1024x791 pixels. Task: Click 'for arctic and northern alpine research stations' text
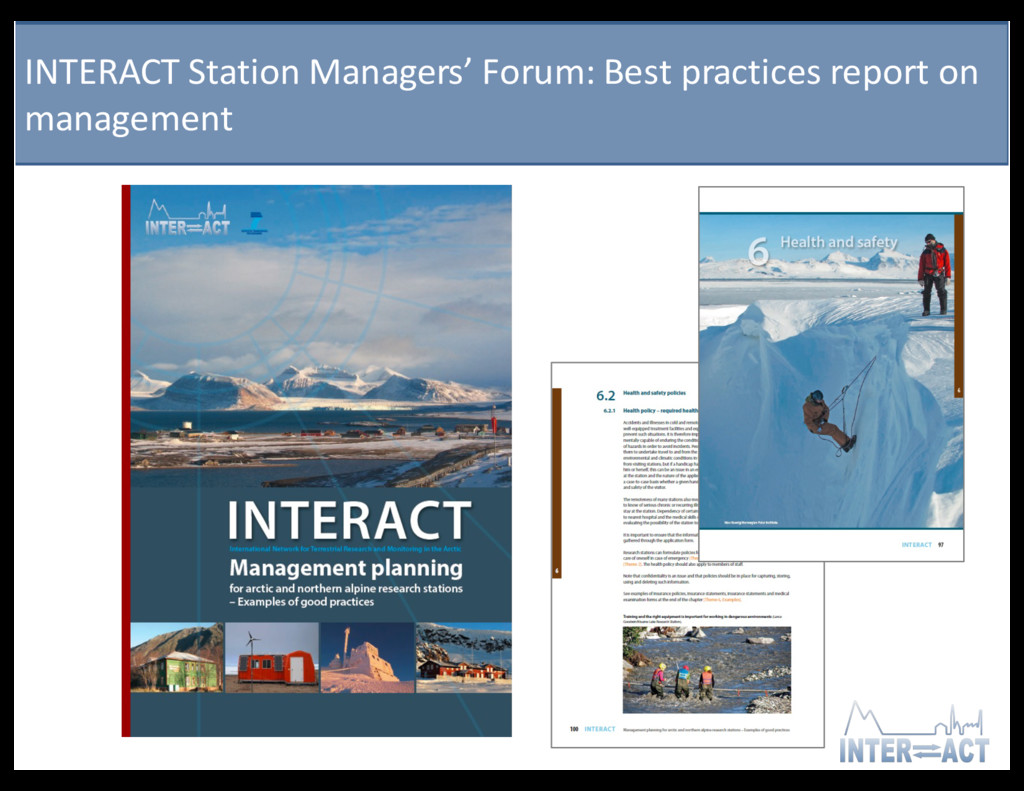pos(345,589)
